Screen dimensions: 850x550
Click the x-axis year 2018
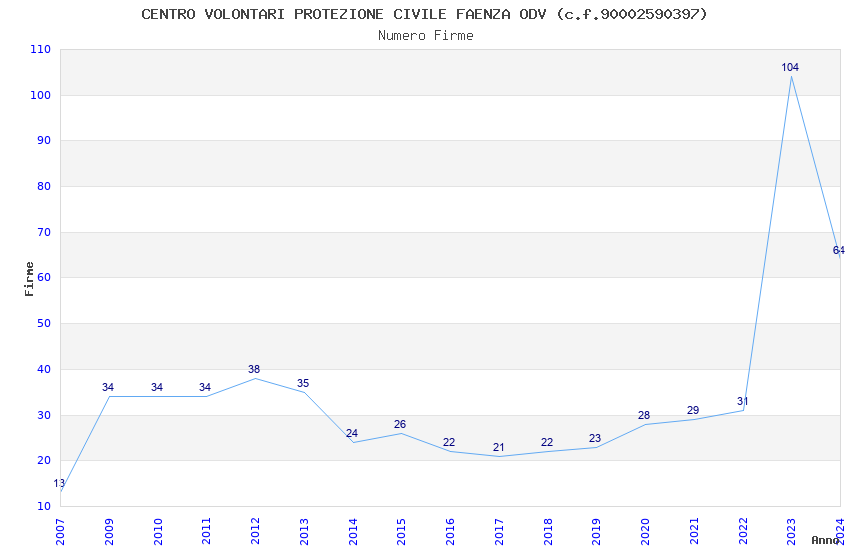(x=548, y=532)
